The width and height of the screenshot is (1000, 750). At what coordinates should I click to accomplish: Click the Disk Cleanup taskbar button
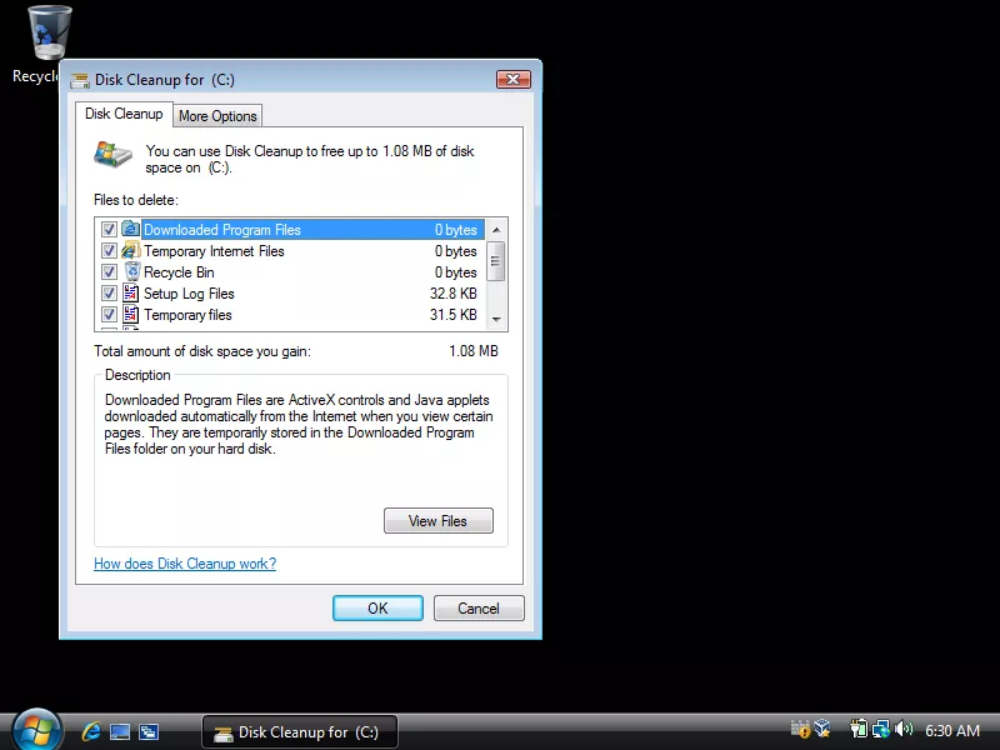pos(300,732)
